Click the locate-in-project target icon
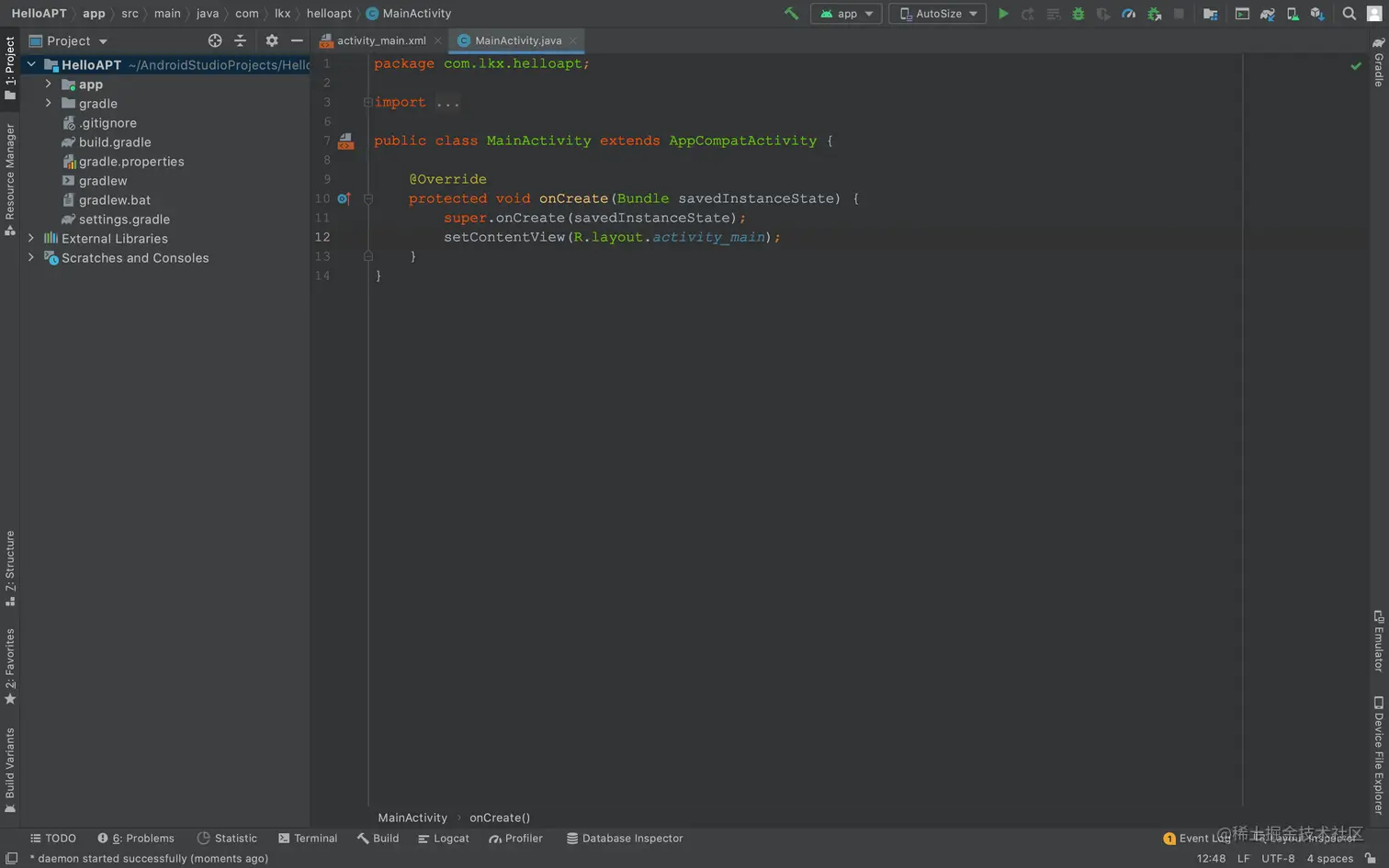This screenshot has width=1389, height=868. click(215, 40)
